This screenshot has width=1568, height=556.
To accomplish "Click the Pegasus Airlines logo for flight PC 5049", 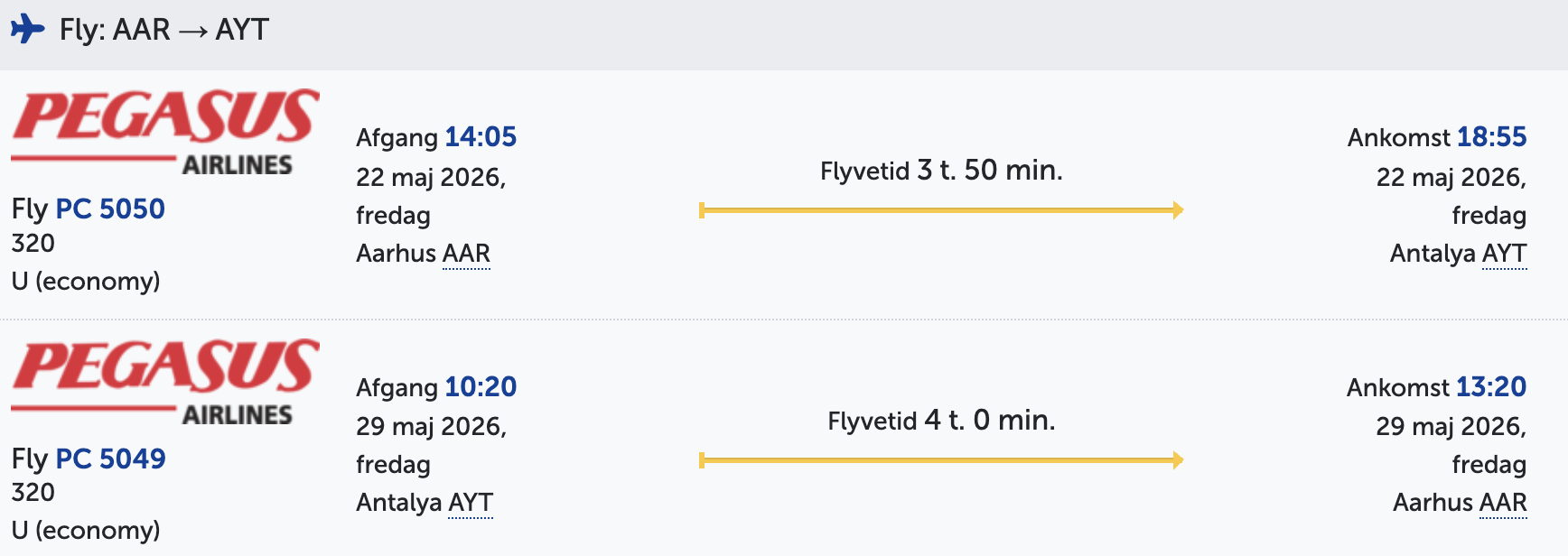I will 165,381.
